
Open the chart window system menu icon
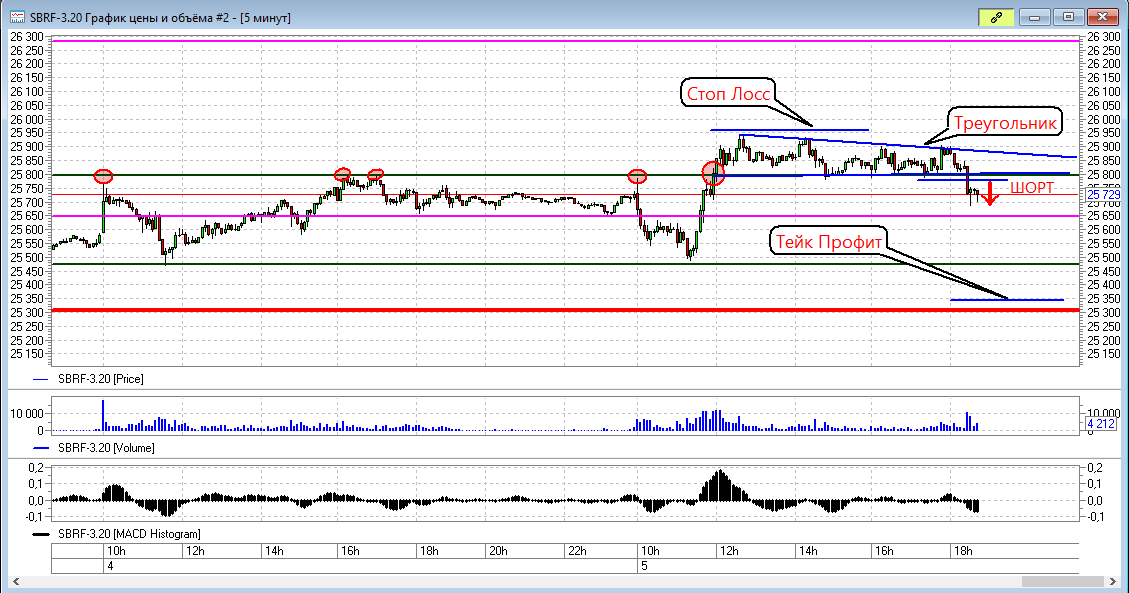point(17,17)
